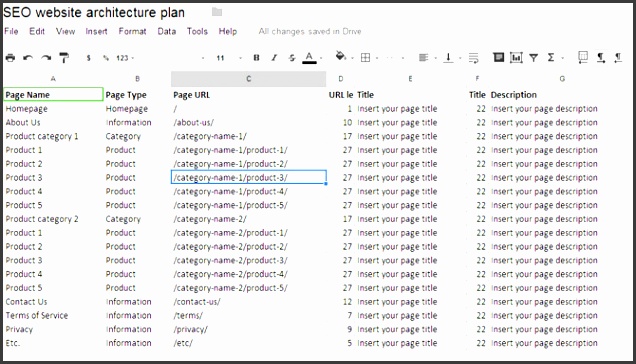Image resolution: width=636 pixels, height=364 pixels.
Task: Click the /privacy/ URL cell
Action: [249, 329]
